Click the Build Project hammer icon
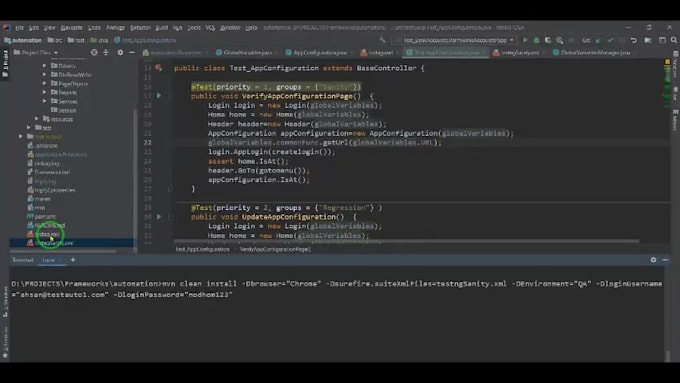 click(382, 40)
